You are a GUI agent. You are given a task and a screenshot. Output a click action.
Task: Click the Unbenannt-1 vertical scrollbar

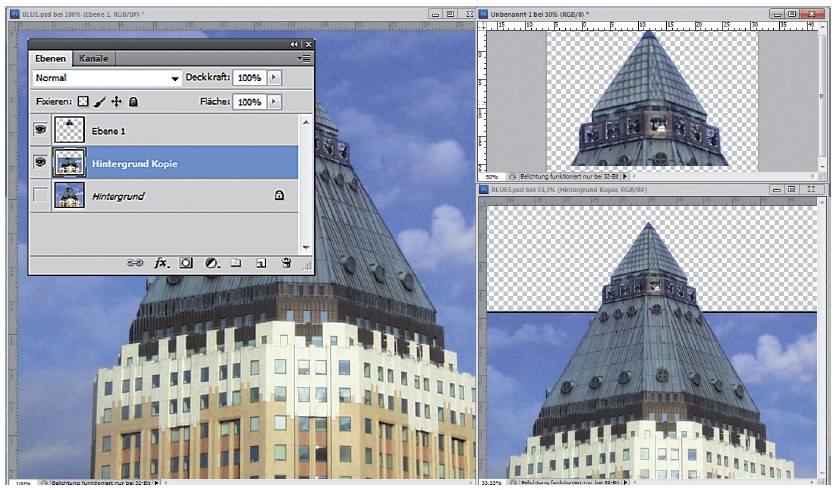click(822, 96)
